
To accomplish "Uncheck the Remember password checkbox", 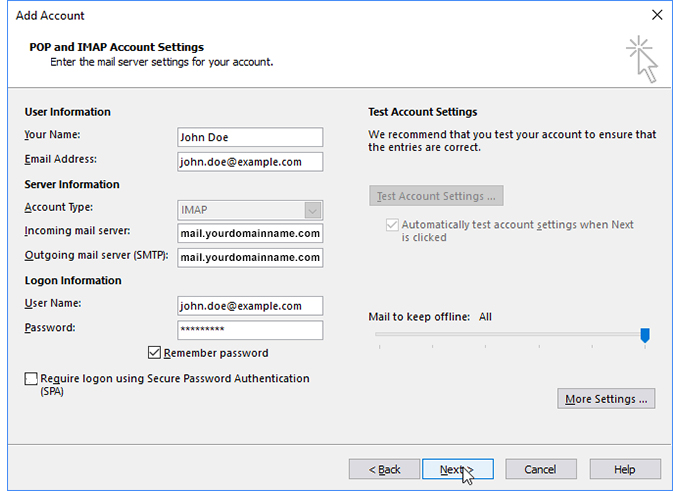I will 154,353.
